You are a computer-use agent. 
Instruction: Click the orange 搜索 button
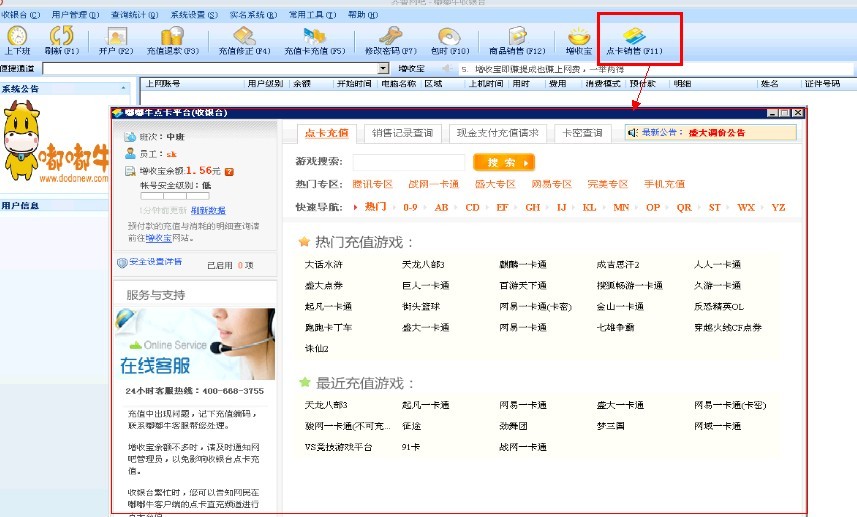[504, 162]
